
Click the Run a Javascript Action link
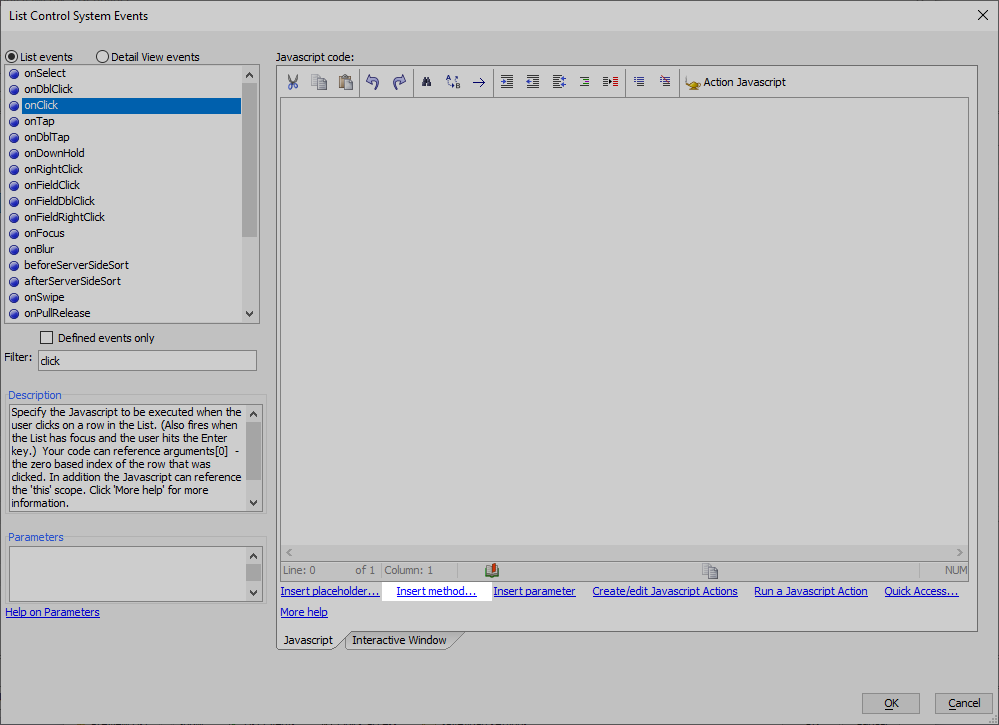811,591
